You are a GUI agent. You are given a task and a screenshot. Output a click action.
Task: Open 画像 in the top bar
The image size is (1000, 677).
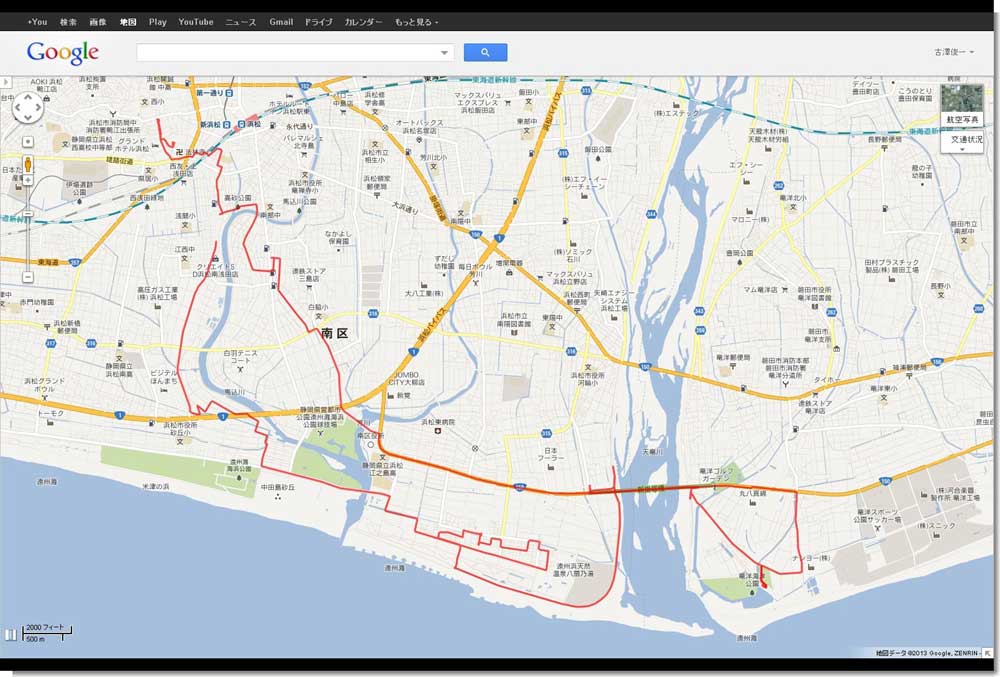pyautogui.click(x=98, y=22)
